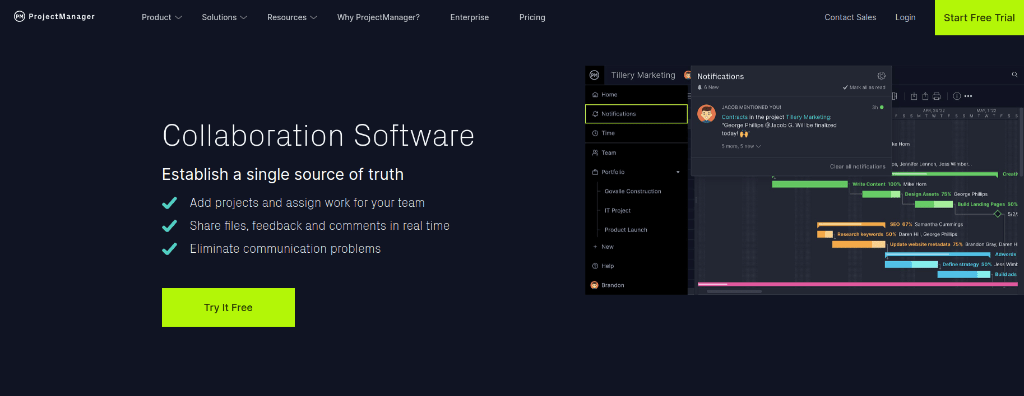The height and width of the screenshot is (396, 1024).
Task: Open the Contact Sales link
Action: click(850, 18)
